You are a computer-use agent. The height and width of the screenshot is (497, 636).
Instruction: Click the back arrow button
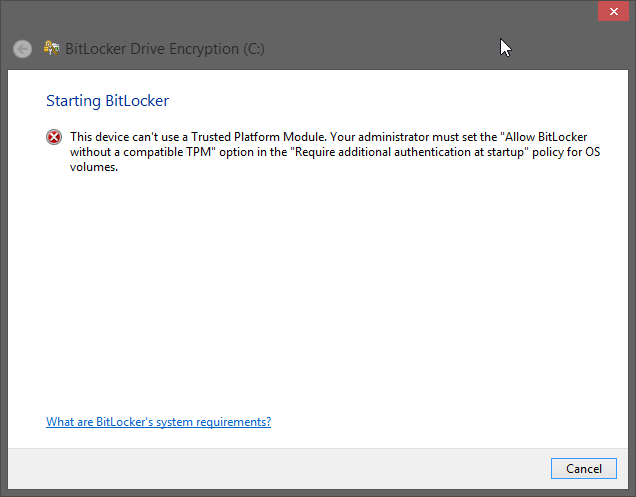tap(22, 49)
